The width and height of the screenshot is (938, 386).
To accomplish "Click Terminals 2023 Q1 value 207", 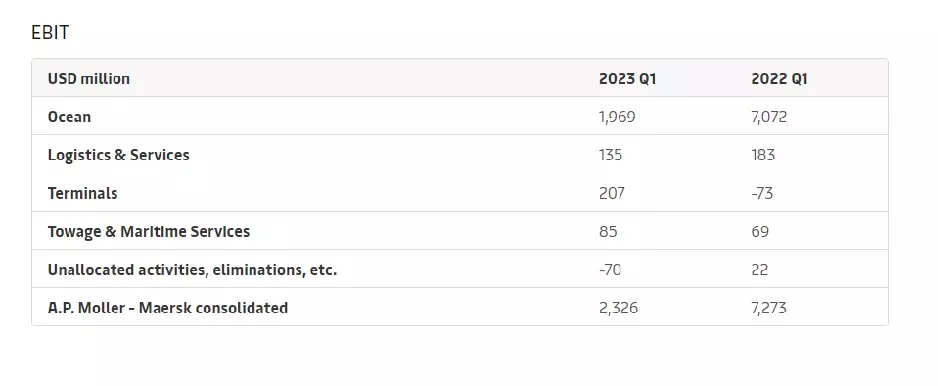I will tap(612, 193).
